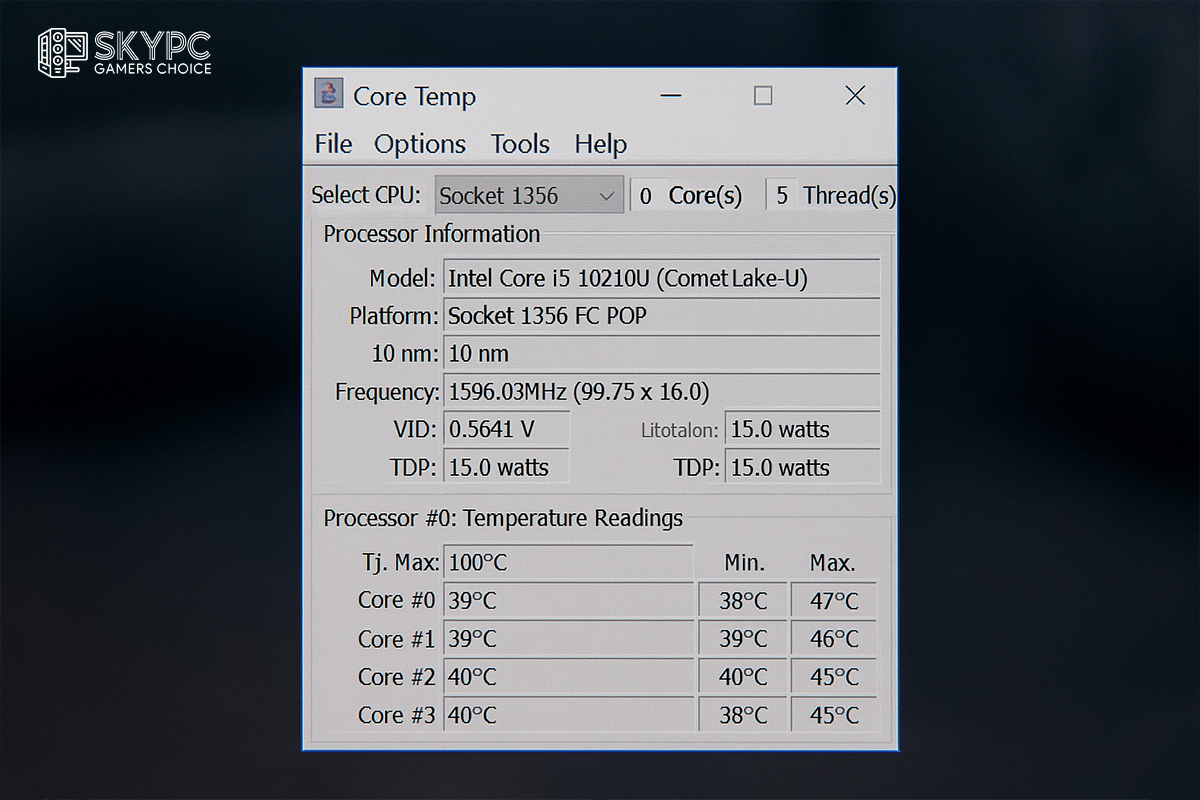Viewport: 1200px width, 800px height.
Task: Click the core count box showing 0
Action: 645,195
